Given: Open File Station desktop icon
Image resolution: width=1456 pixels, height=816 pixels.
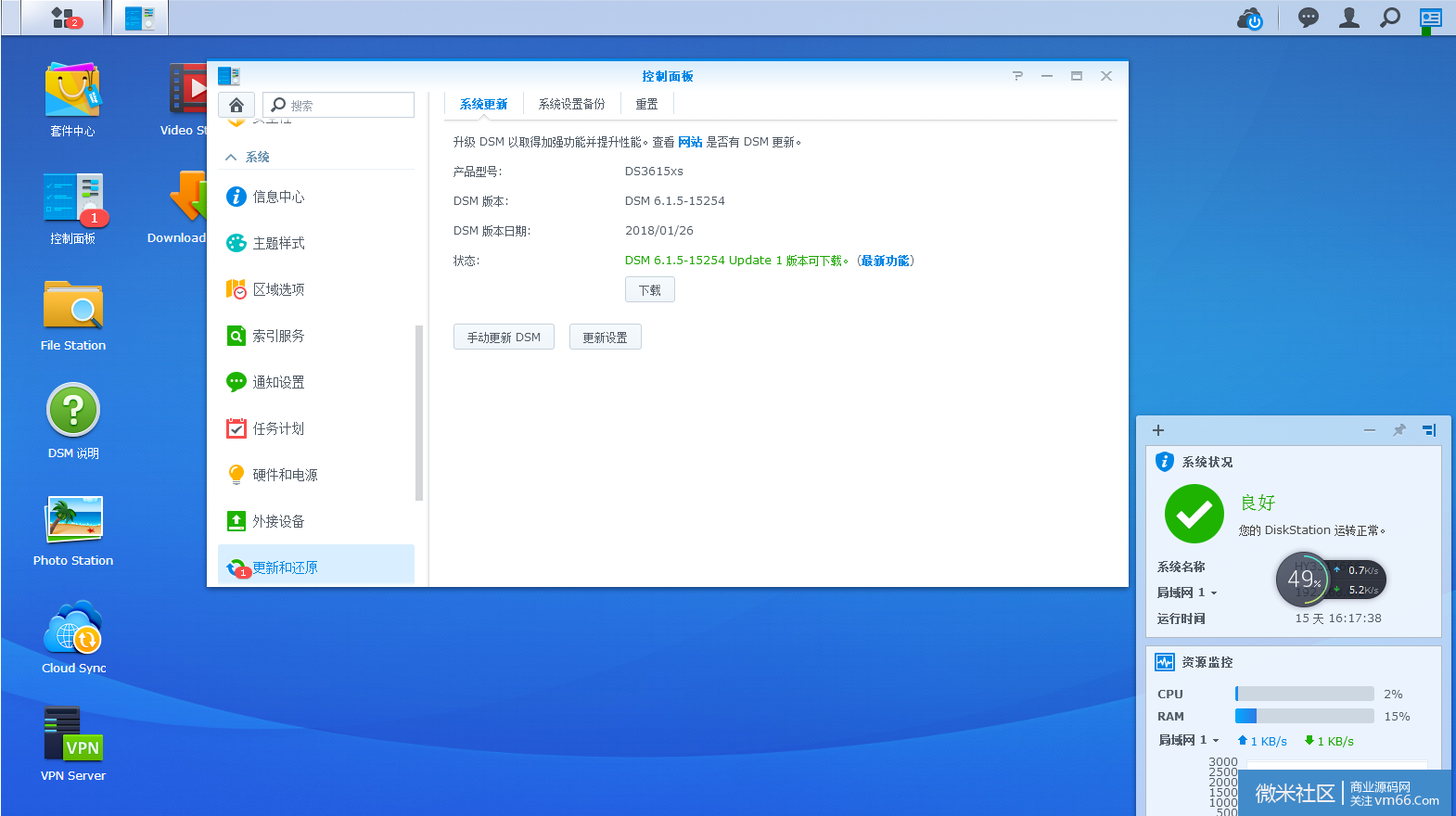Looking at the screenshot, I should click(x=73, y=315).
